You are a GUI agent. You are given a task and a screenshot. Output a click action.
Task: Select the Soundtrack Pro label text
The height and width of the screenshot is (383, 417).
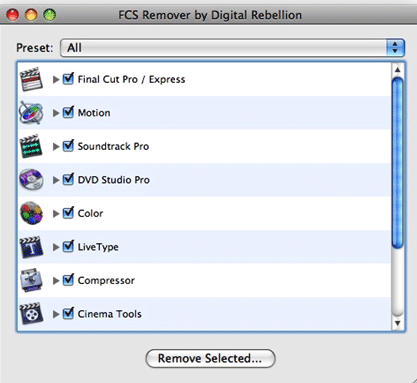tap(113, 146)
